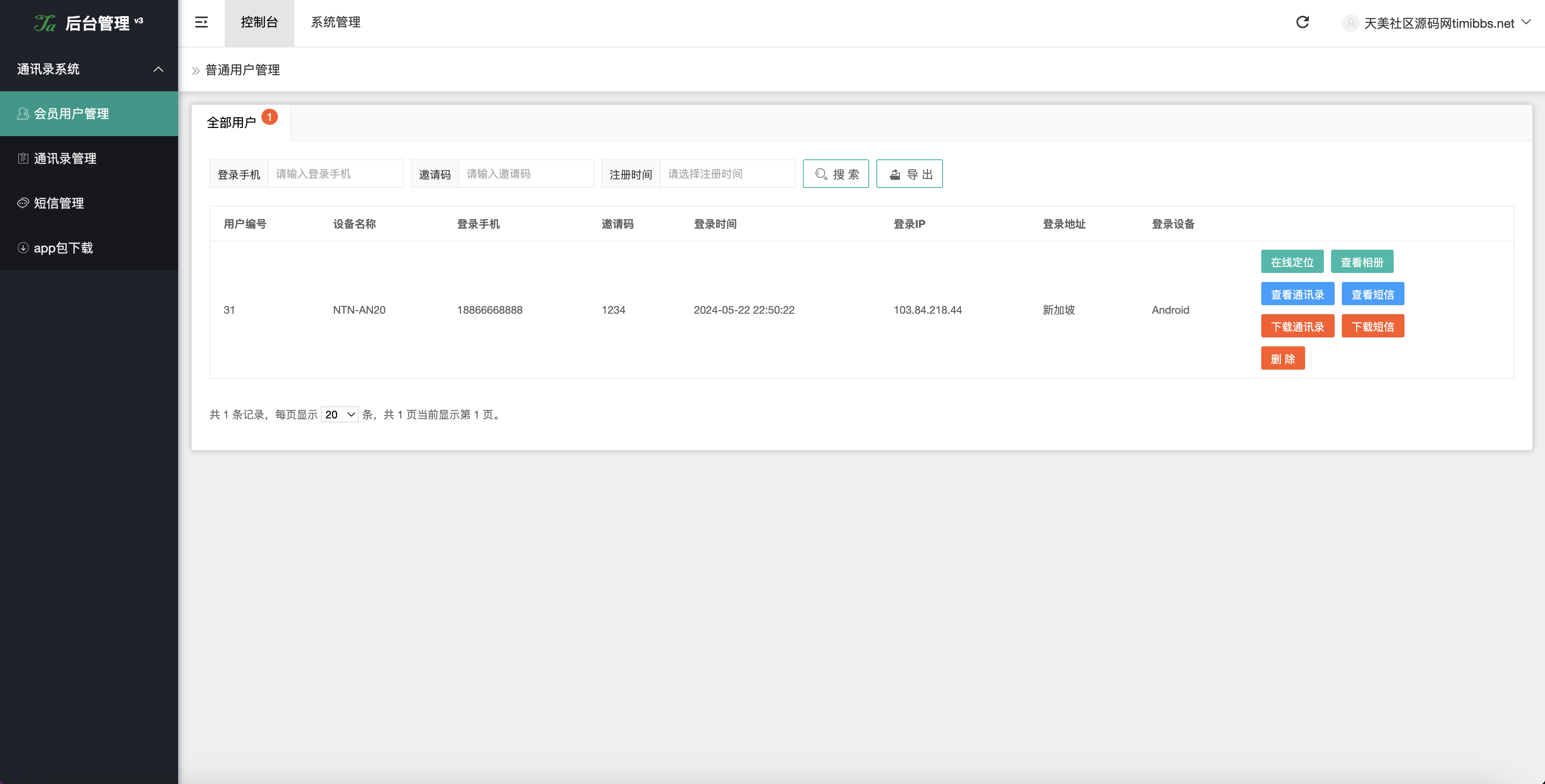Click the magnifier icon in the 搜索 button

(x=822, y=173)
